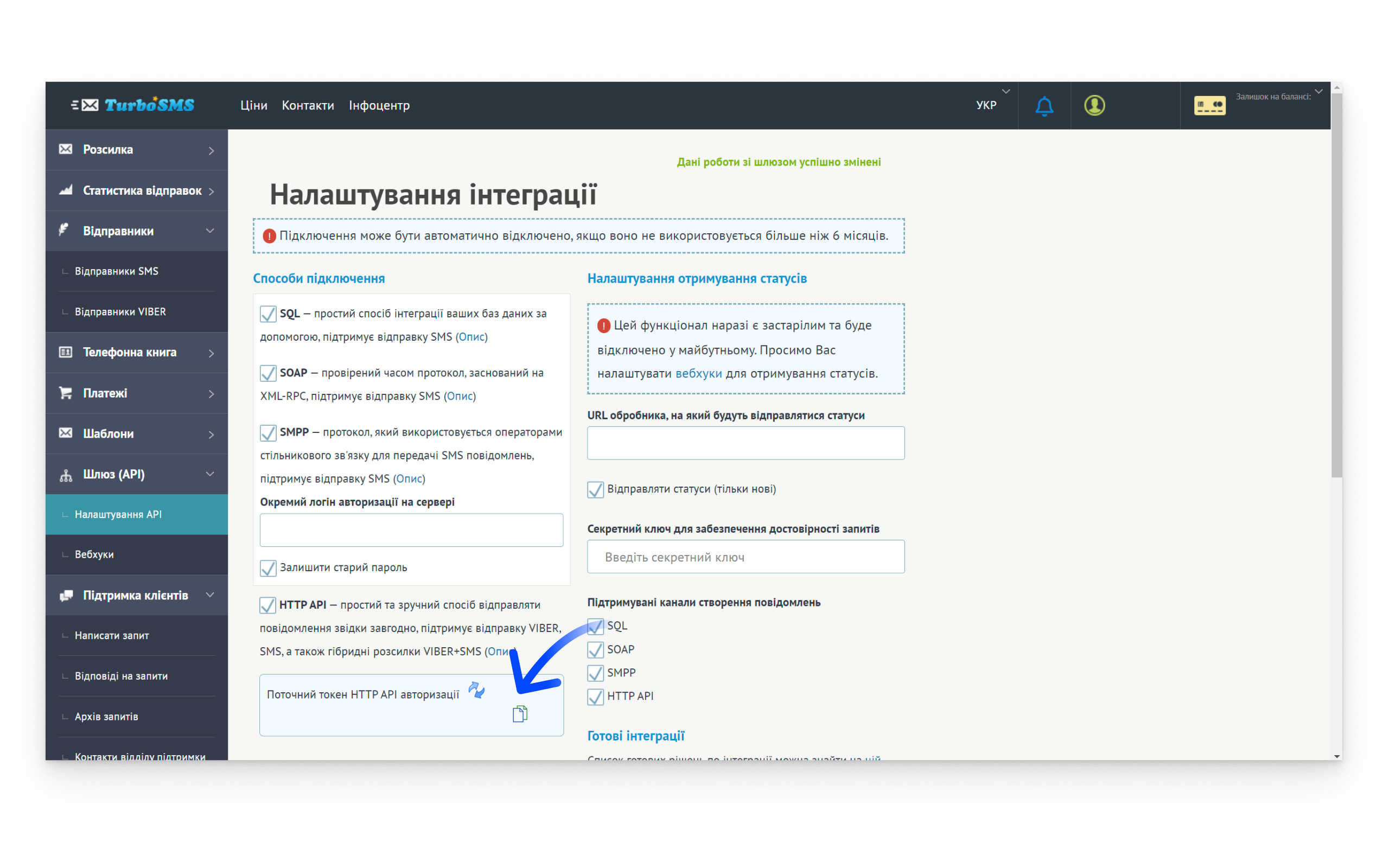Expand the Платежі arrow
This screenshot has width=1389, height=868.
(211, 394)
